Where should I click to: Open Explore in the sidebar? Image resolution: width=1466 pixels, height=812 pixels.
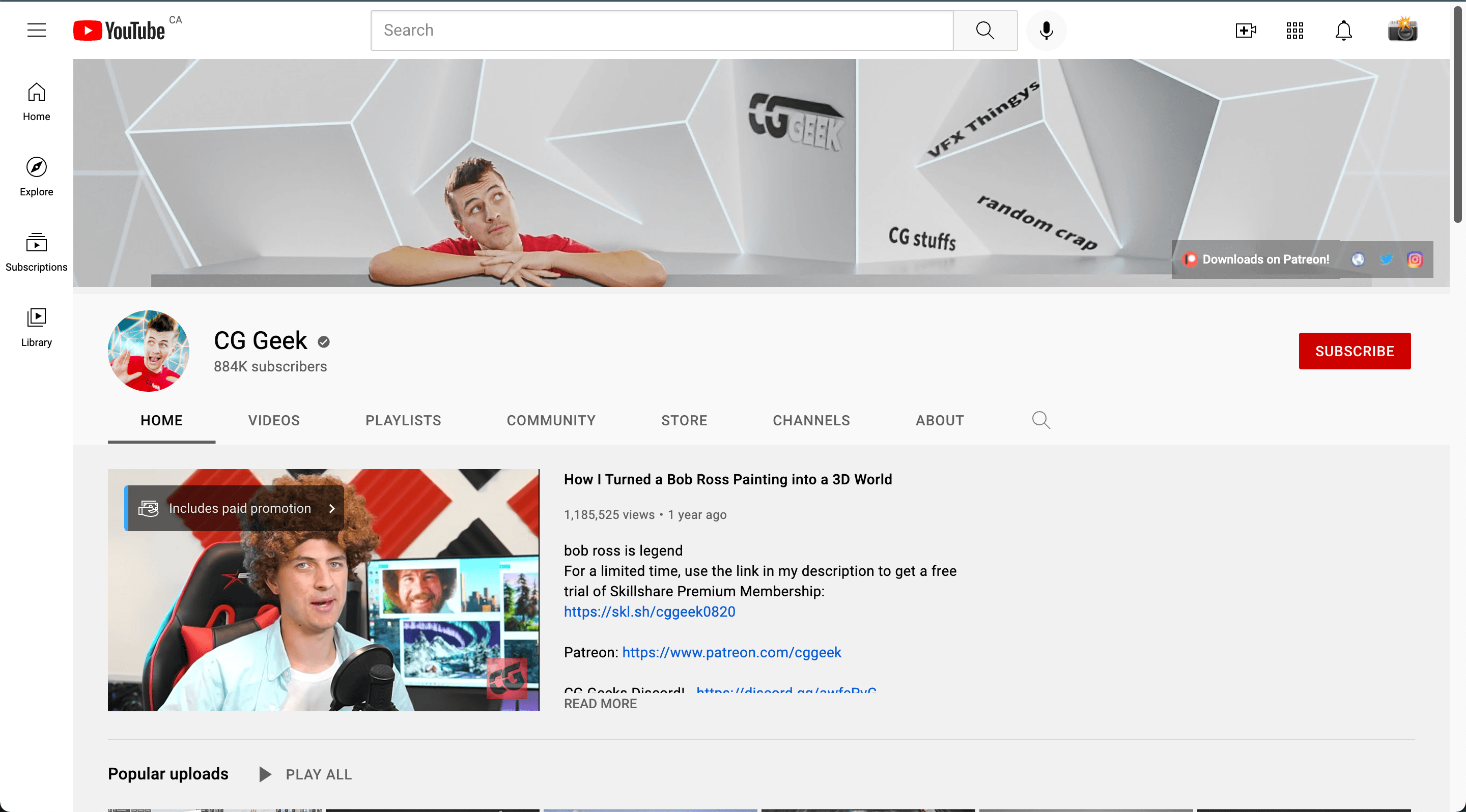[x=37, y=177]
